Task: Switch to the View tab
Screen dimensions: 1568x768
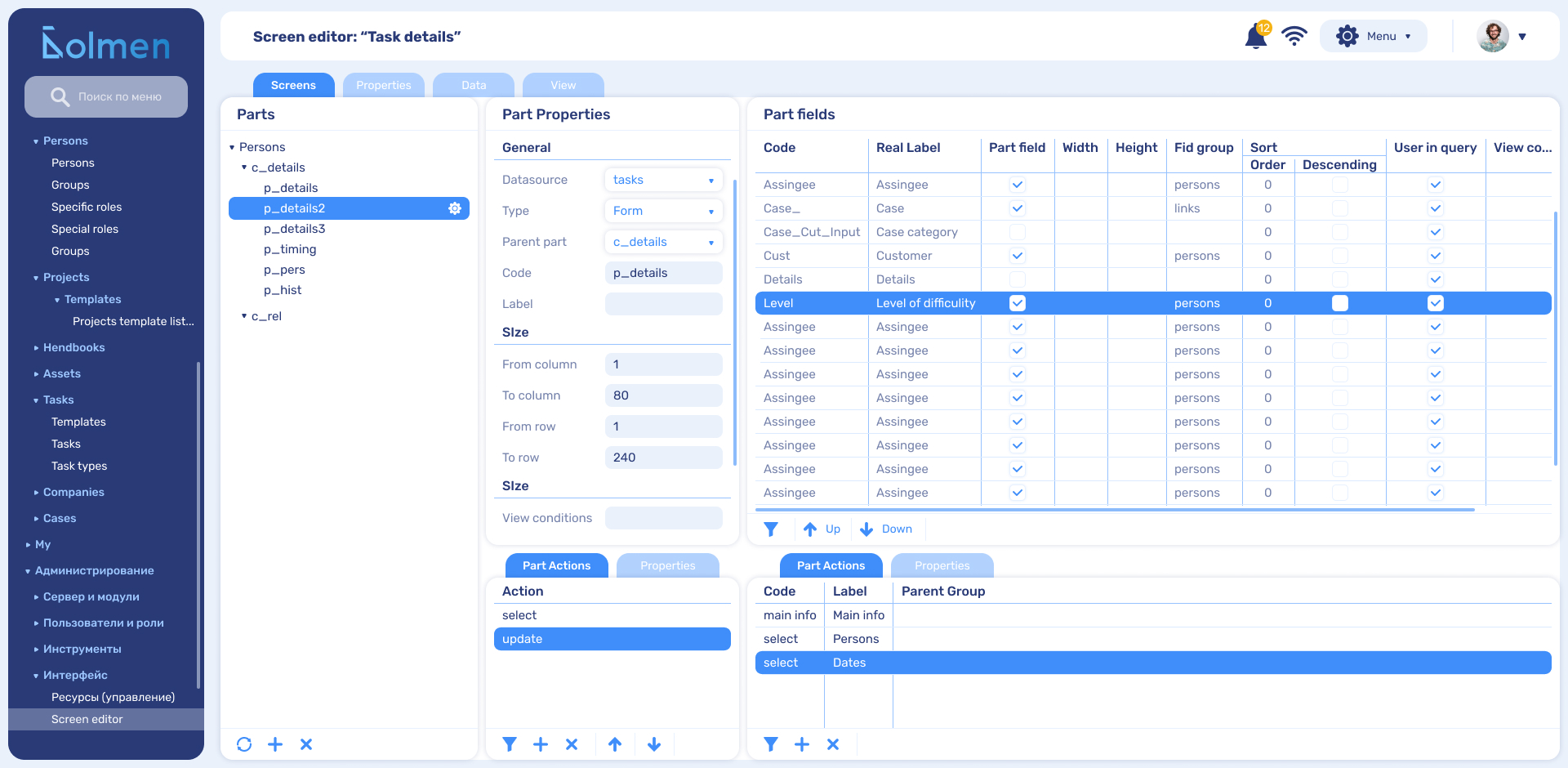Action: coord(563,85)
